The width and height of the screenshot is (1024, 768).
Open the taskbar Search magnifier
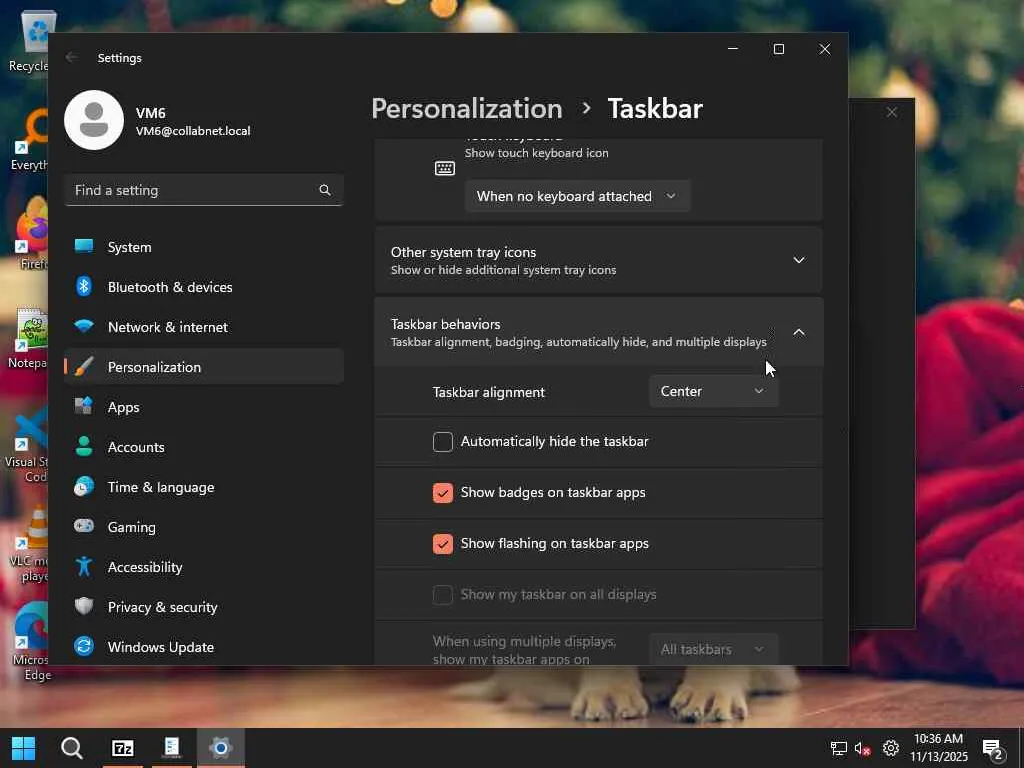(72, 748)
